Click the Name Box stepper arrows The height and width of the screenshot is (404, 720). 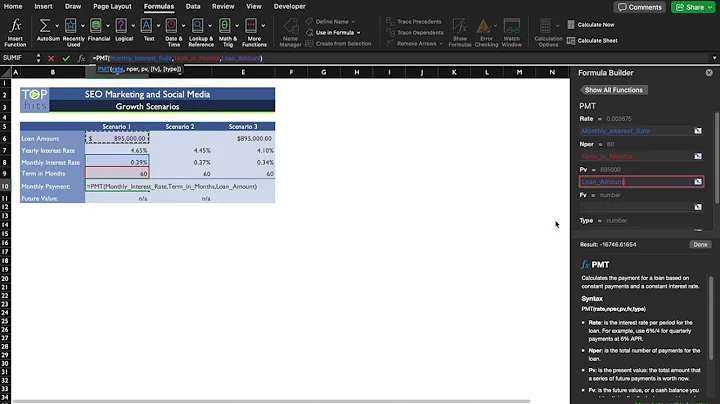tap(38, 58)
